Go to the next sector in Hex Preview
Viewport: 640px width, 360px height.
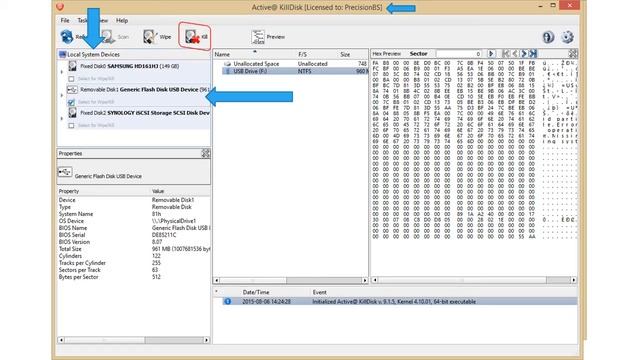coord(524,53)
